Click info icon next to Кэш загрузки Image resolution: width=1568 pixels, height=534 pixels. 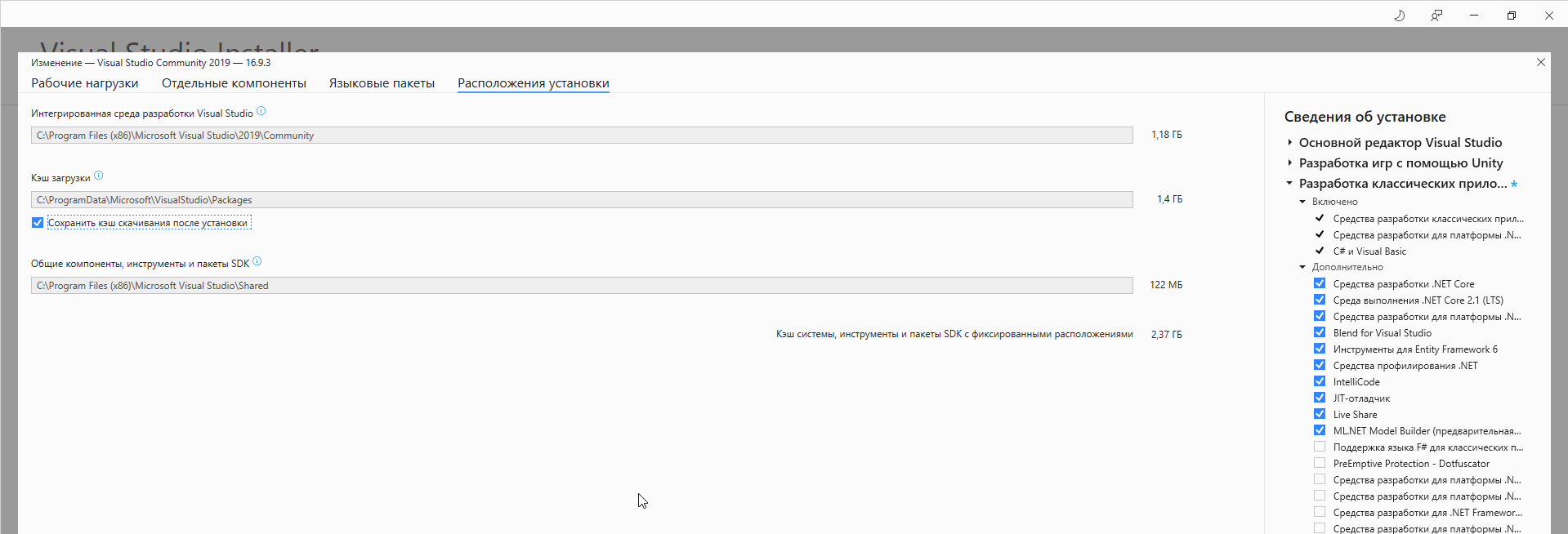point(99,176)
